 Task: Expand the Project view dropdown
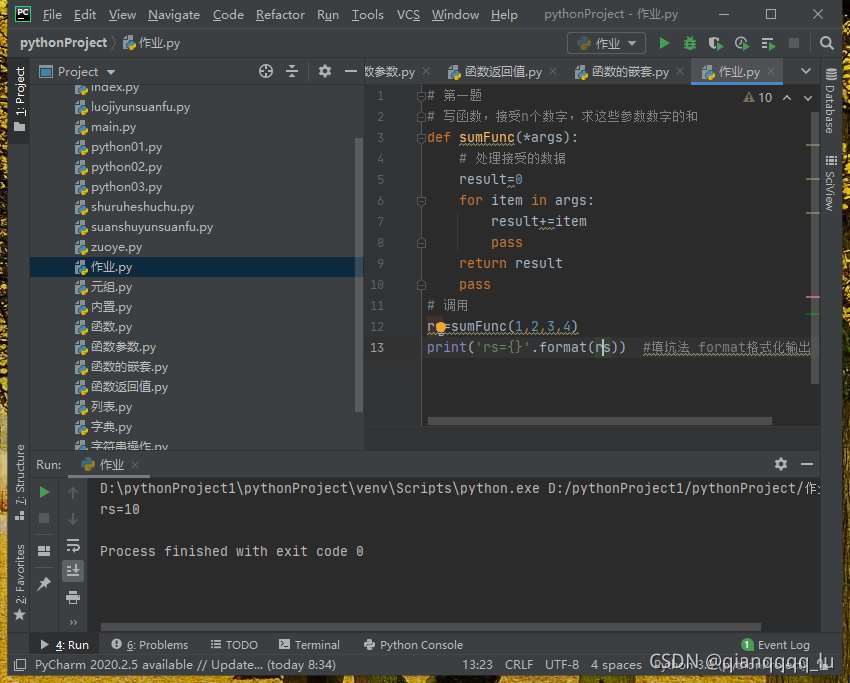click(110, 72)
